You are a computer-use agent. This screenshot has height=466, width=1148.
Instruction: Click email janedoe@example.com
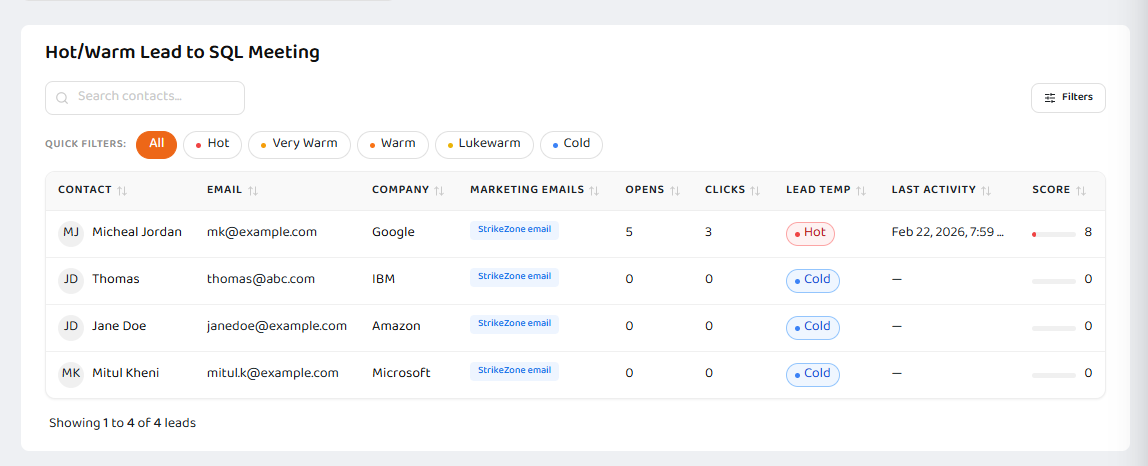277,326
